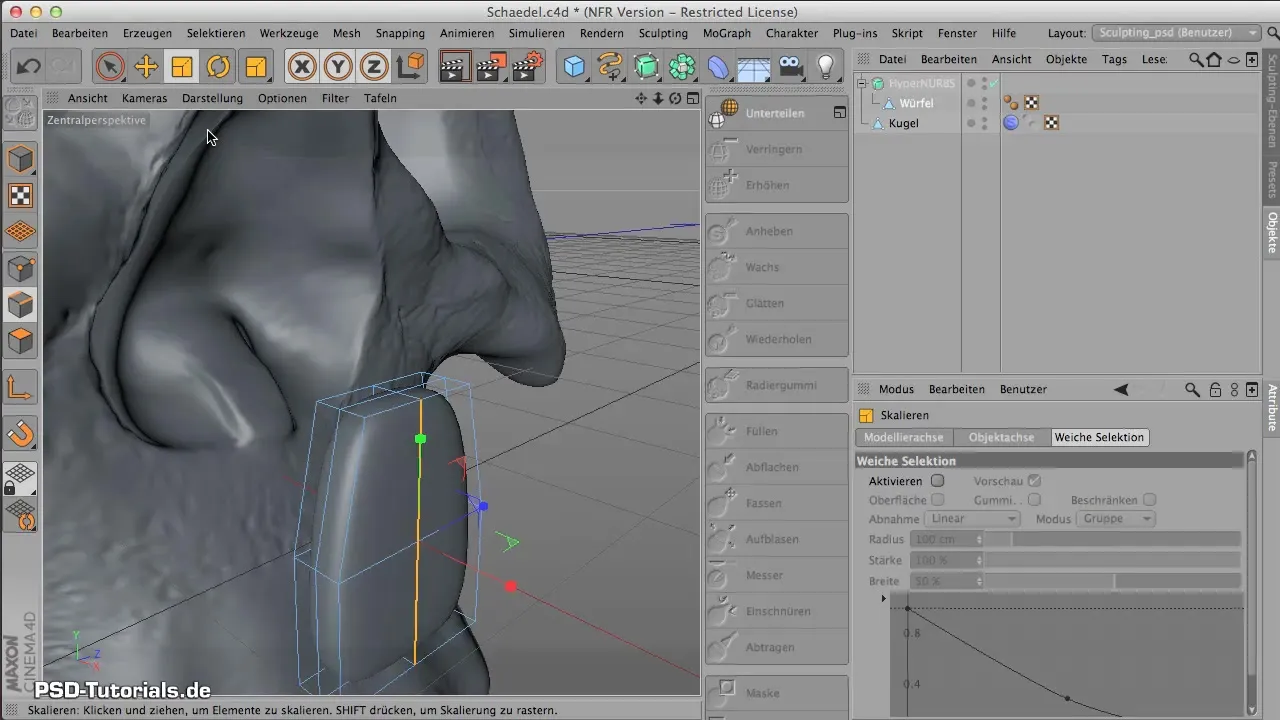1280x720 pixels.
Task: Toggle the world coordinate system icon
Action: (x=410, y=67)
